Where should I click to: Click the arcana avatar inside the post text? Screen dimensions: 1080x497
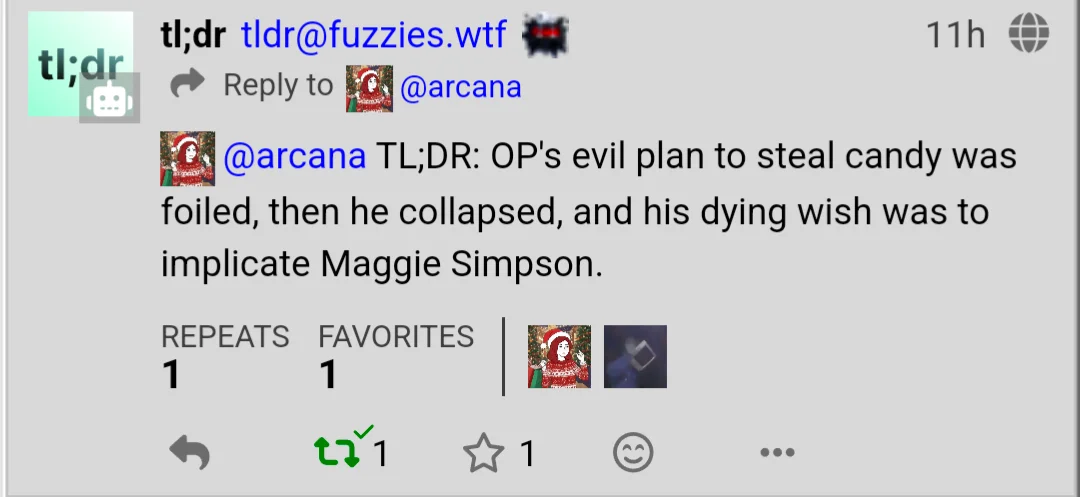click(187, 159)
